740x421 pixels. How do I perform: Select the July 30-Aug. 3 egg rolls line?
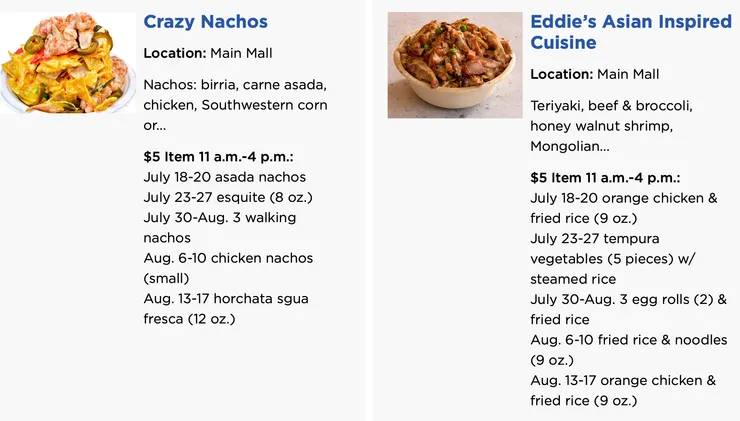coord(628,309)
